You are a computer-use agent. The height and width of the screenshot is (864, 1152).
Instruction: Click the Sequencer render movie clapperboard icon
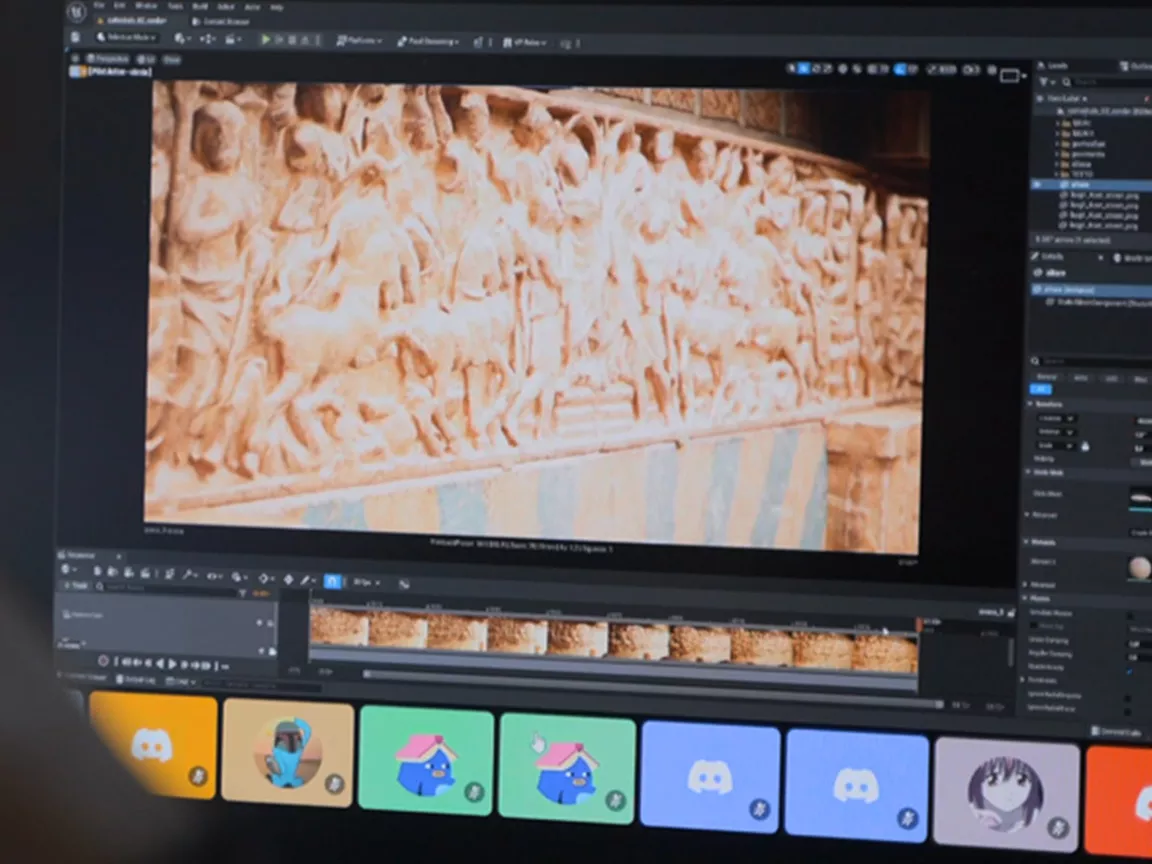click(x=145, y=573)
